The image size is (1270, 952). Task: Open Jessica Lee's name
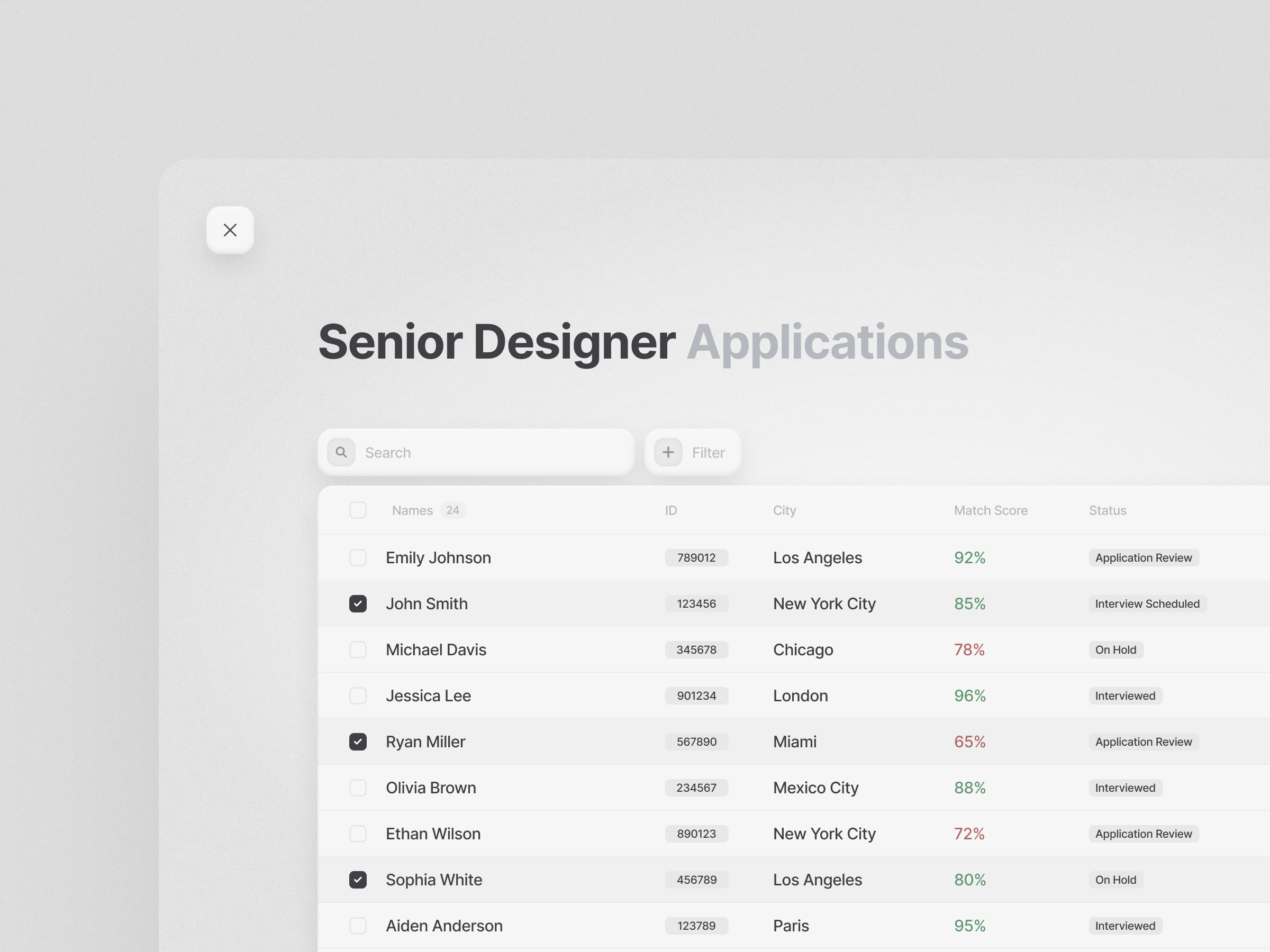(428, 695)
